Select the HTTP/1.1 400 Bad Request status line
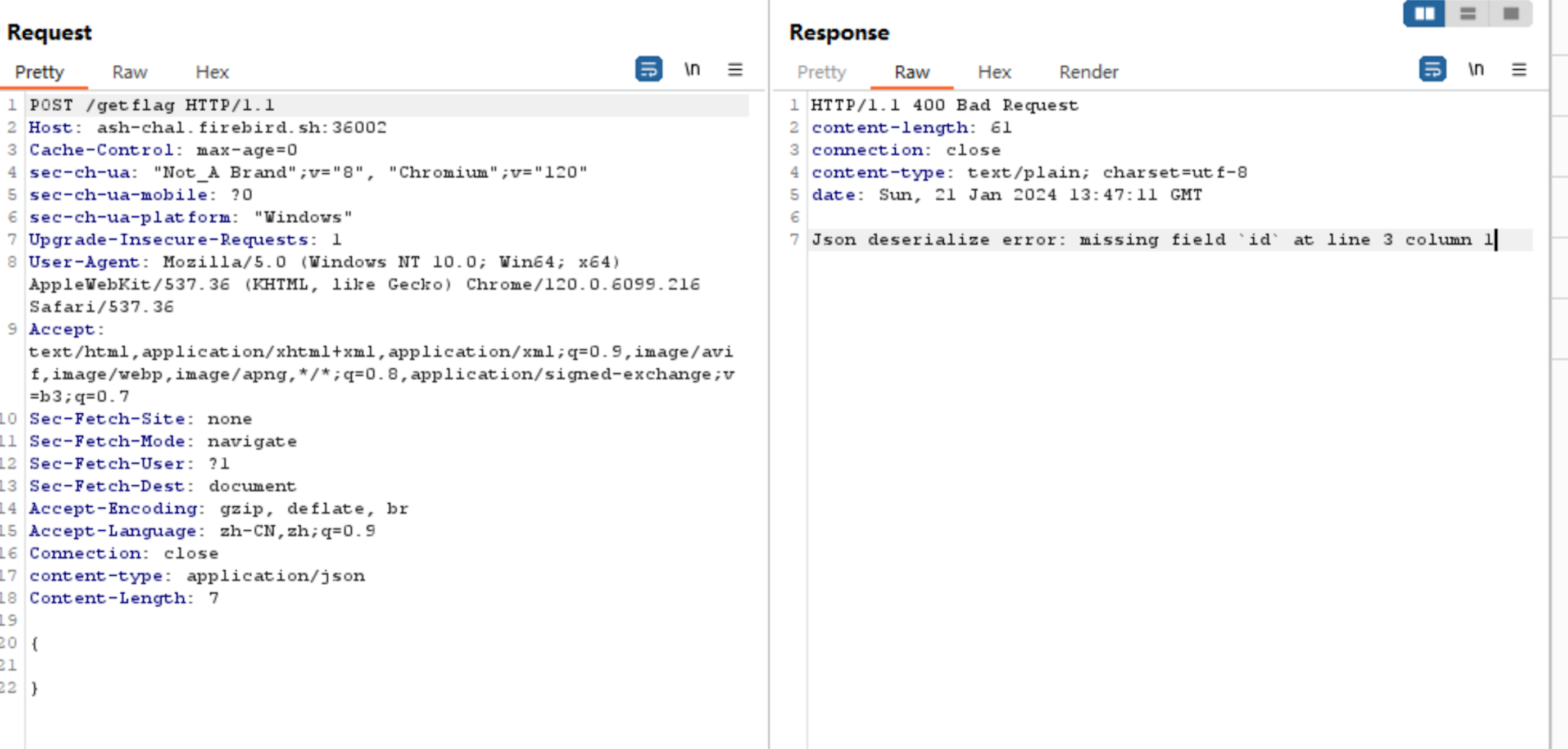The height and width of the screenshot is (749, 1568). point(944,105)
